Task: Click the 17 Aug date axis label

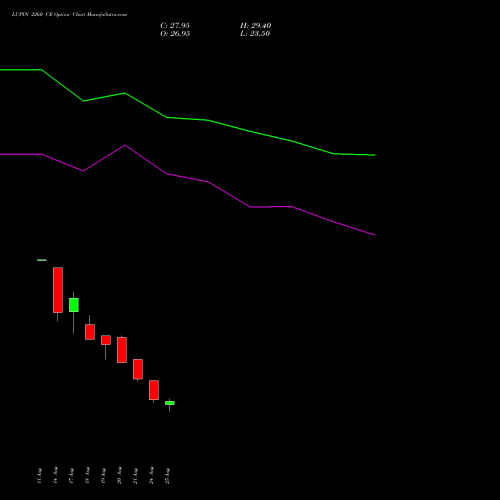Action: (x=71, y=476)
